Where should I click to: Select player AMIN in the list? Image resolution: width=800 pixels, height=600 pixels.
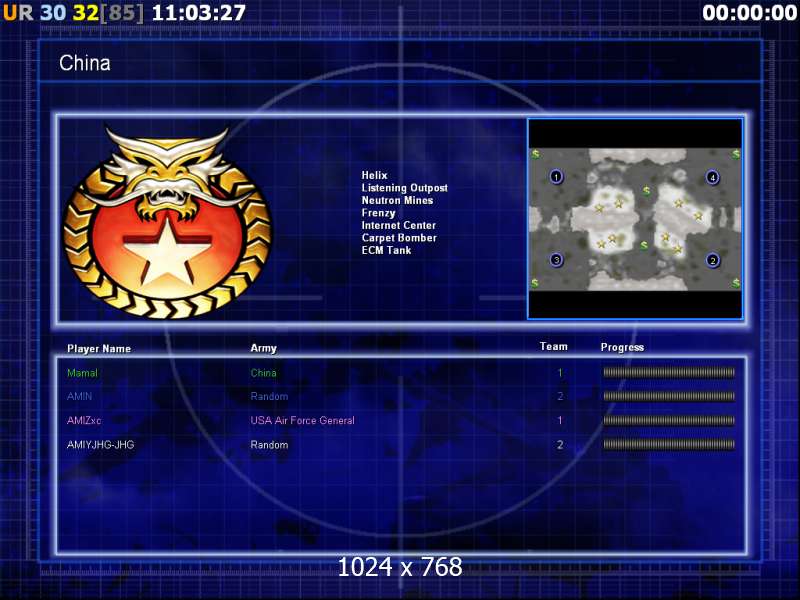click(79, 396)
